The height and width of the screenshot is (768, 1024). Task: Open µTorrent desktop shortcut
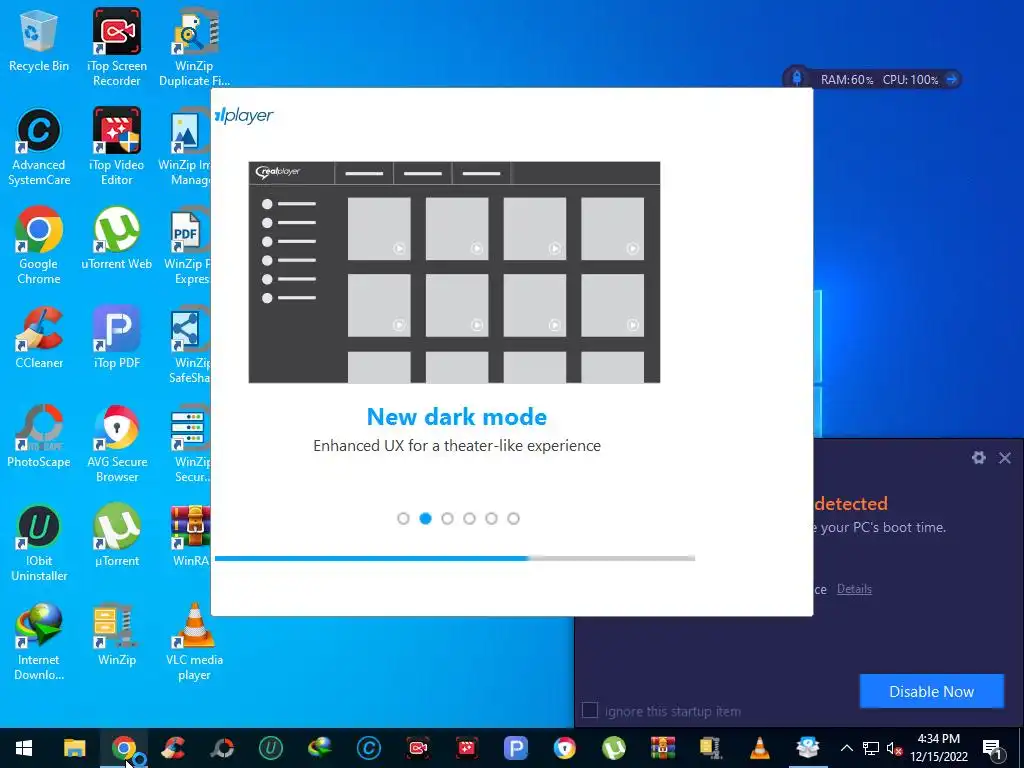tap(116, 536)
